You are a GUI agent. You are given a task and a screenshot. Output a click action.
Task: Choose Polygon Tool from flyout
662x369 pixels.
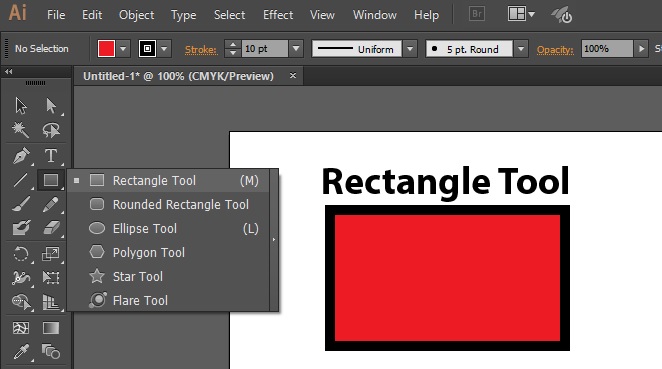point(168,252)
